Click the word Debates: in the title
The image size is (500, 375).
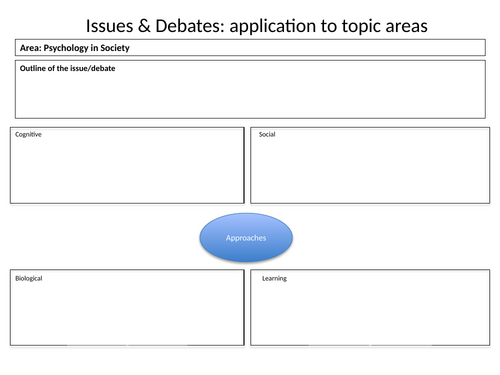[x=190, y=26]
